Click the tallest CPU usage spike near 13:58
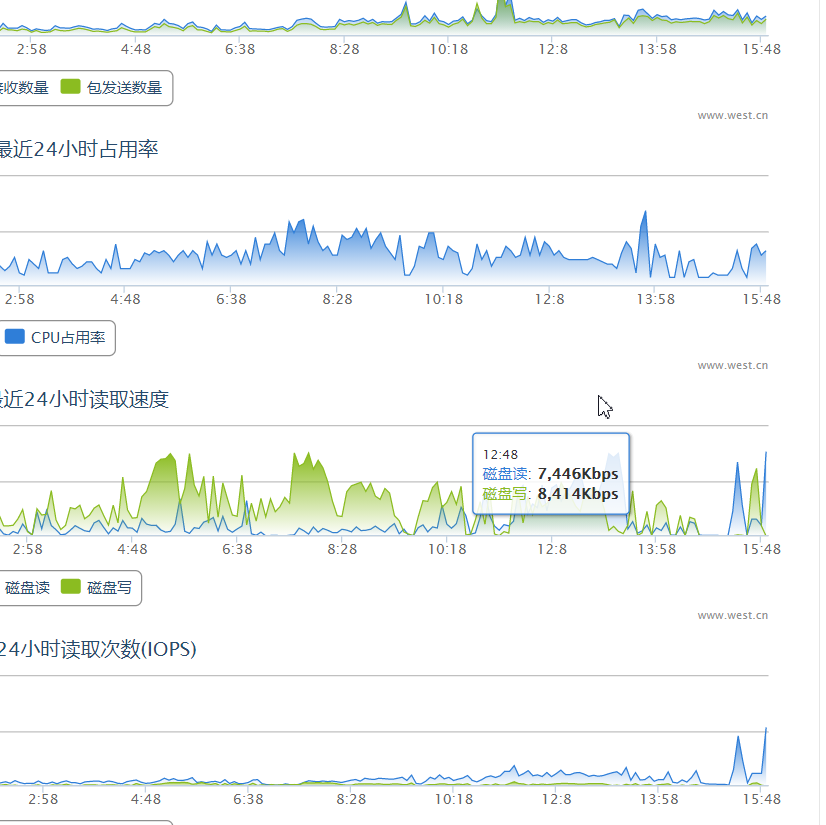The height and width of the screenshot is (825, 826). point(645,213)
